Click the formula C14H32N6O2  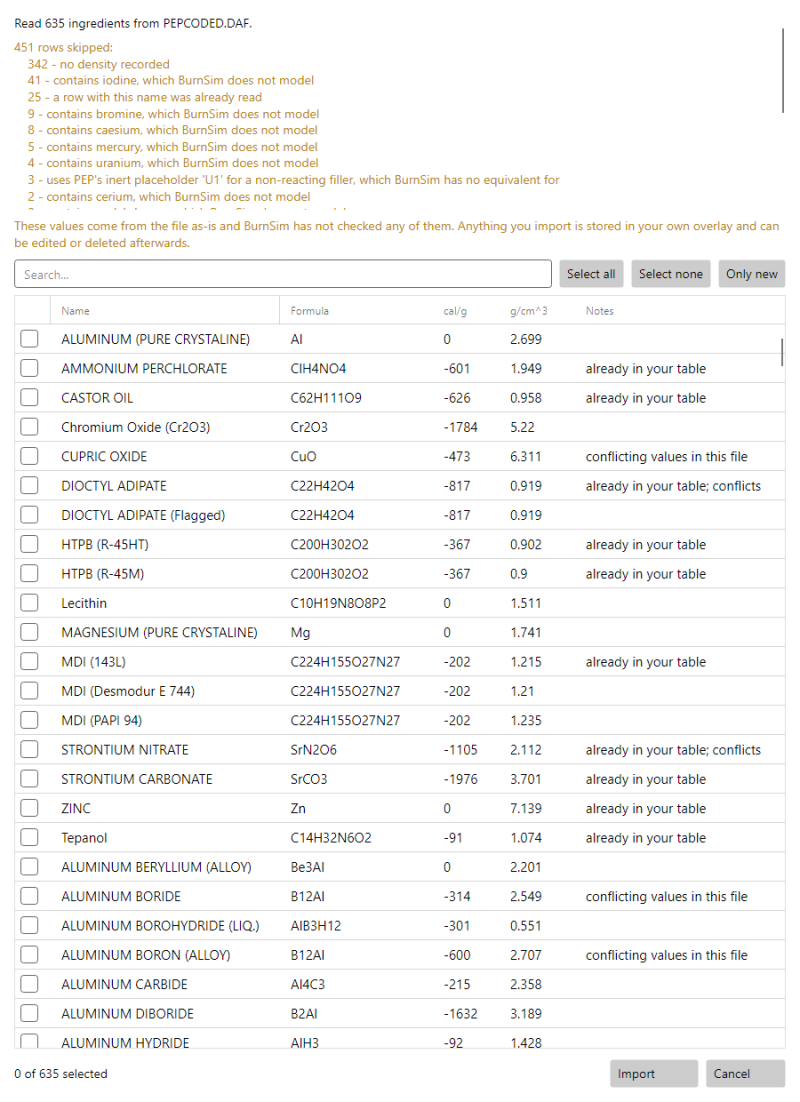(x=331, y=838)
